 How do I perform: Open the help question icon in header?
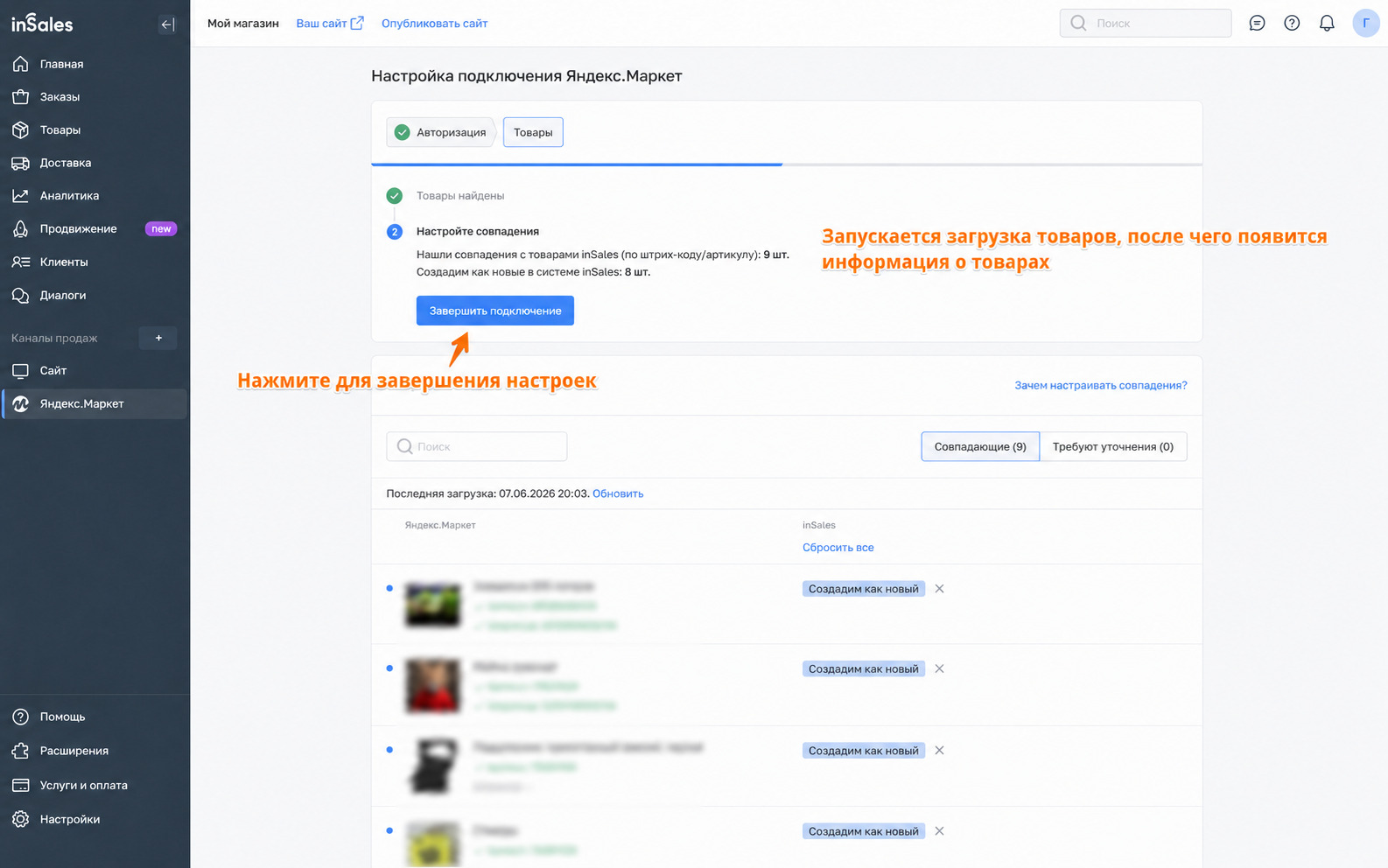(1292, 24)
